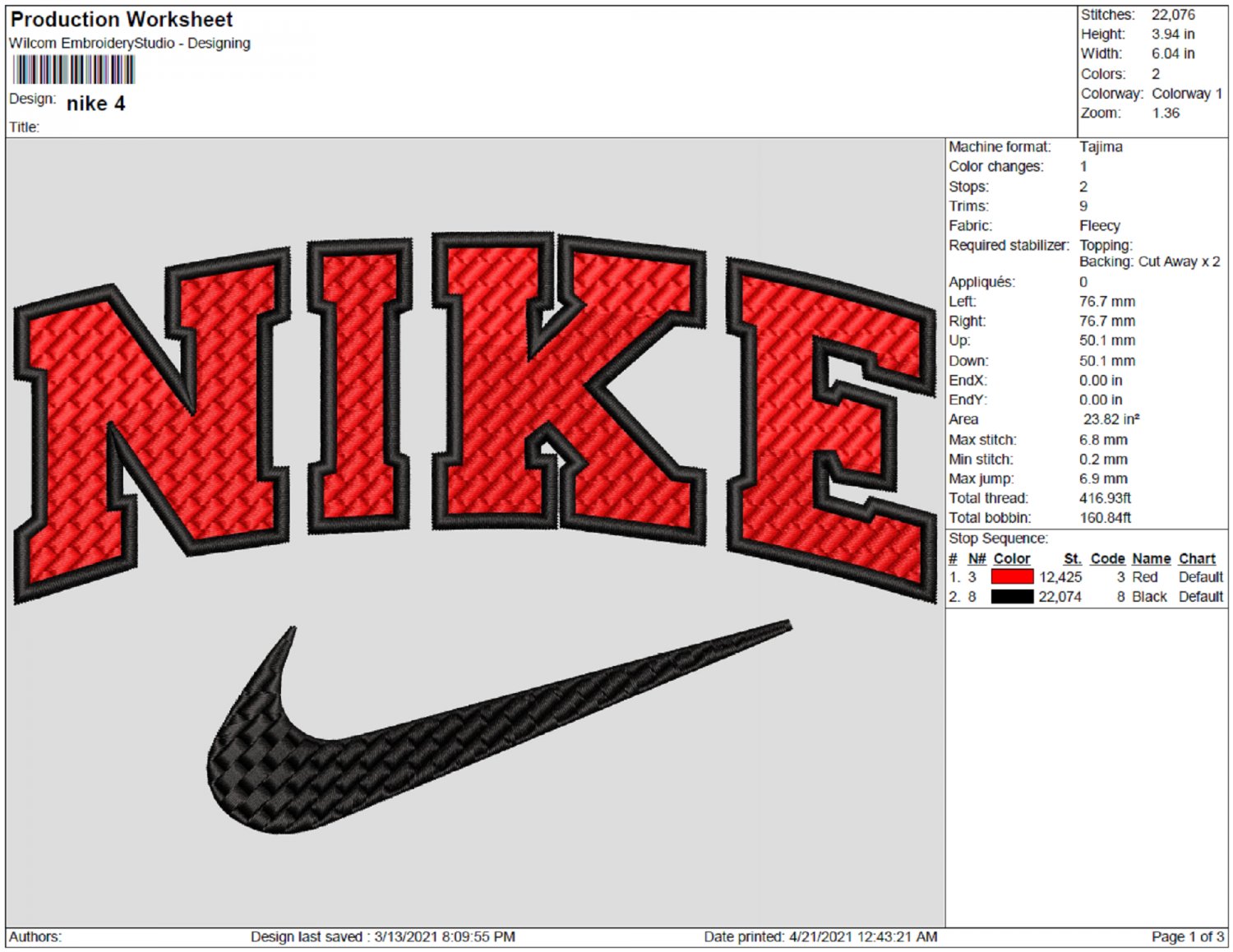Click the "Code" column header
Screen dimensions: 1233x952
pyautogui.click(x=1107, y=559)
